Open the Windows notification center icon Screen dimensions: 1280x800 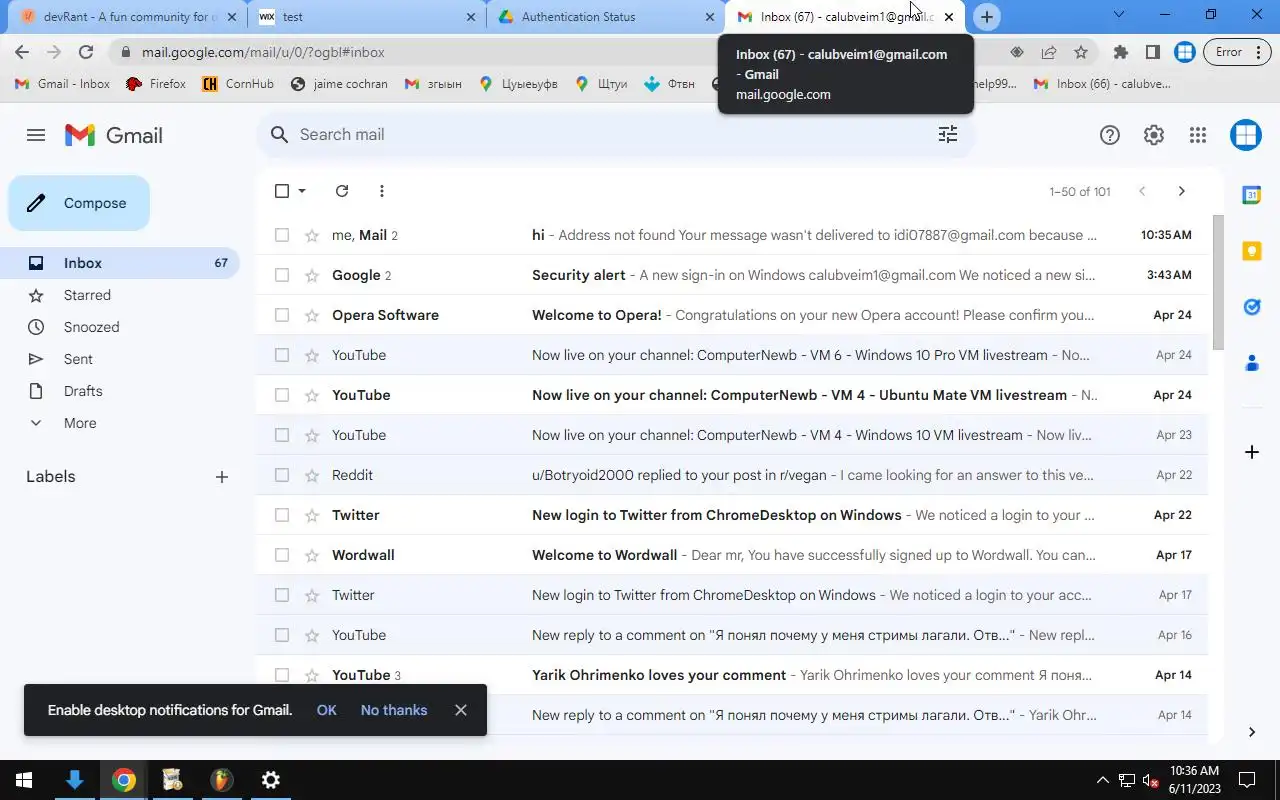point(1248,780)
